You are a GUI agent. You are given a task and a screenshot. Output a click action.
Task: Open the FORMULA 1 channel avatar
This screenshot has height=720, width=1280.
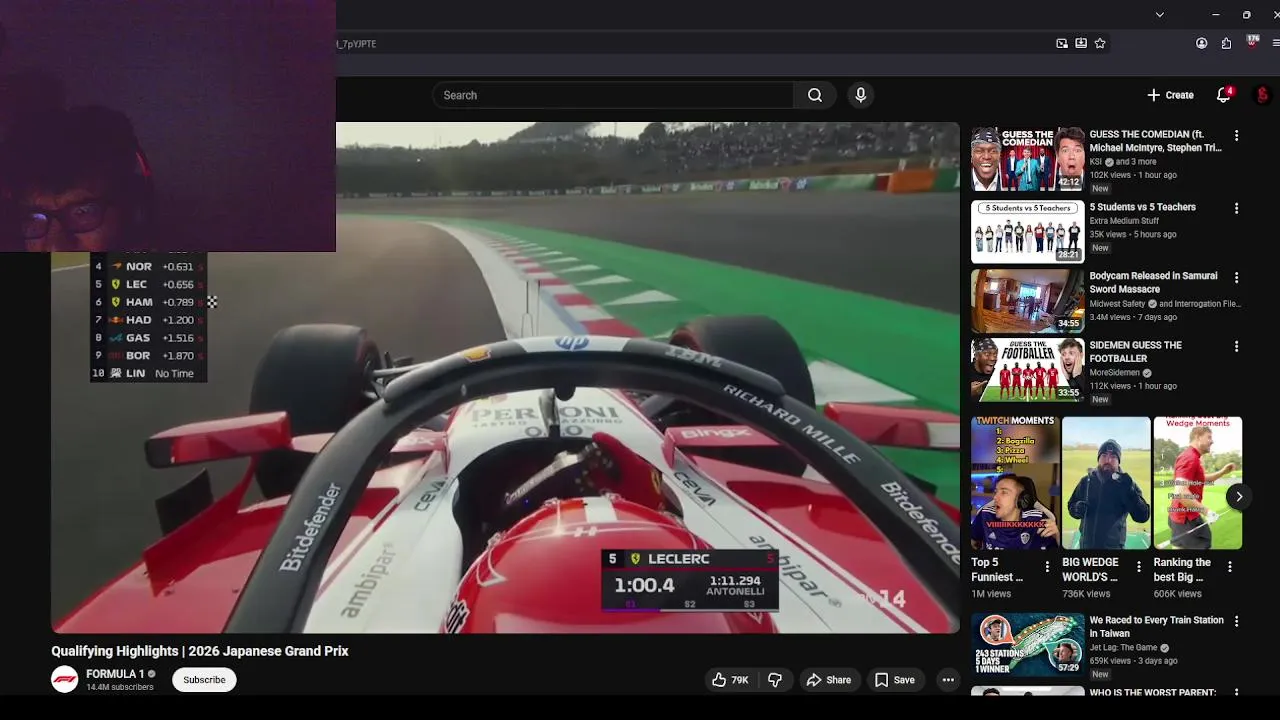[65, 680]
